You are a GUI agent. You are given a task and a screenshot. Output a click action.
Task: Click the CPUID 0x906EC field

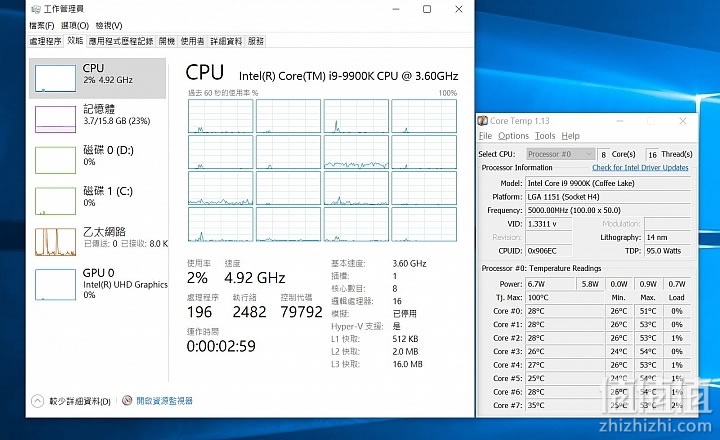pyautogui.click(x=549, y=251)
